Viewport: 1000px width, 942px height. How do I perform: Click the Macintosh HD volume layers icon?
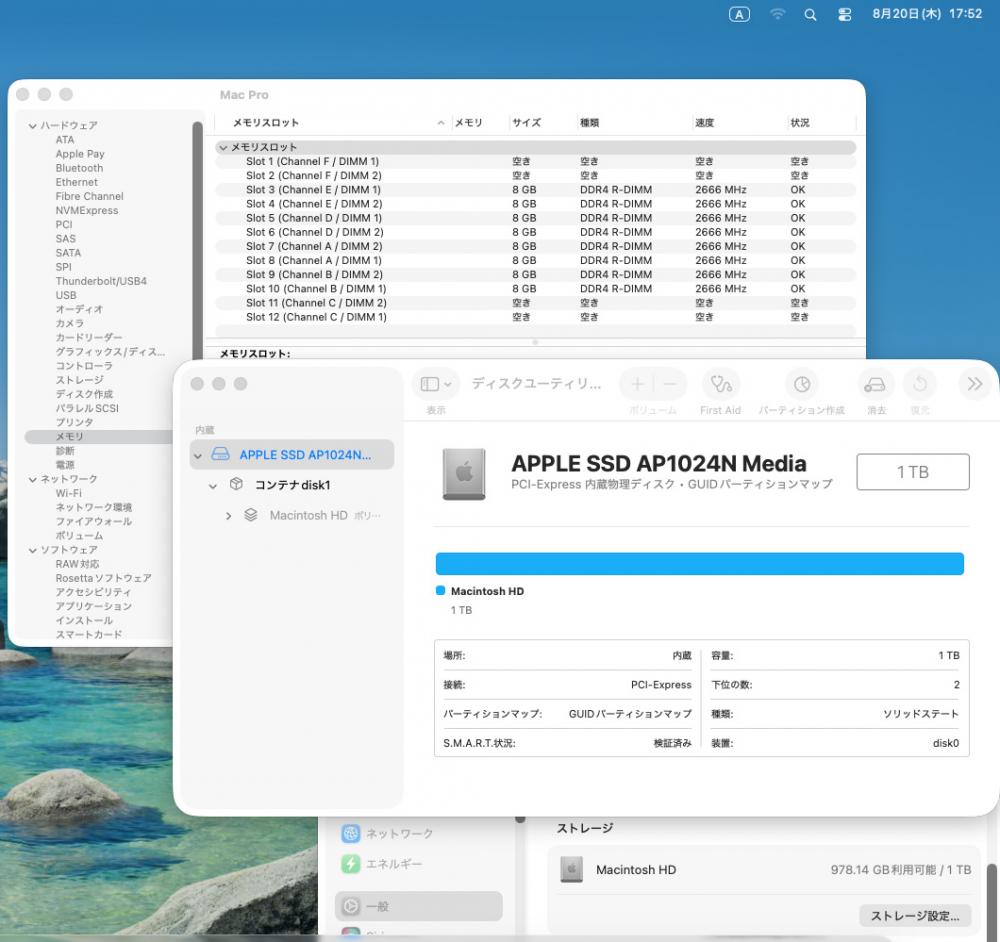[251, 515]
